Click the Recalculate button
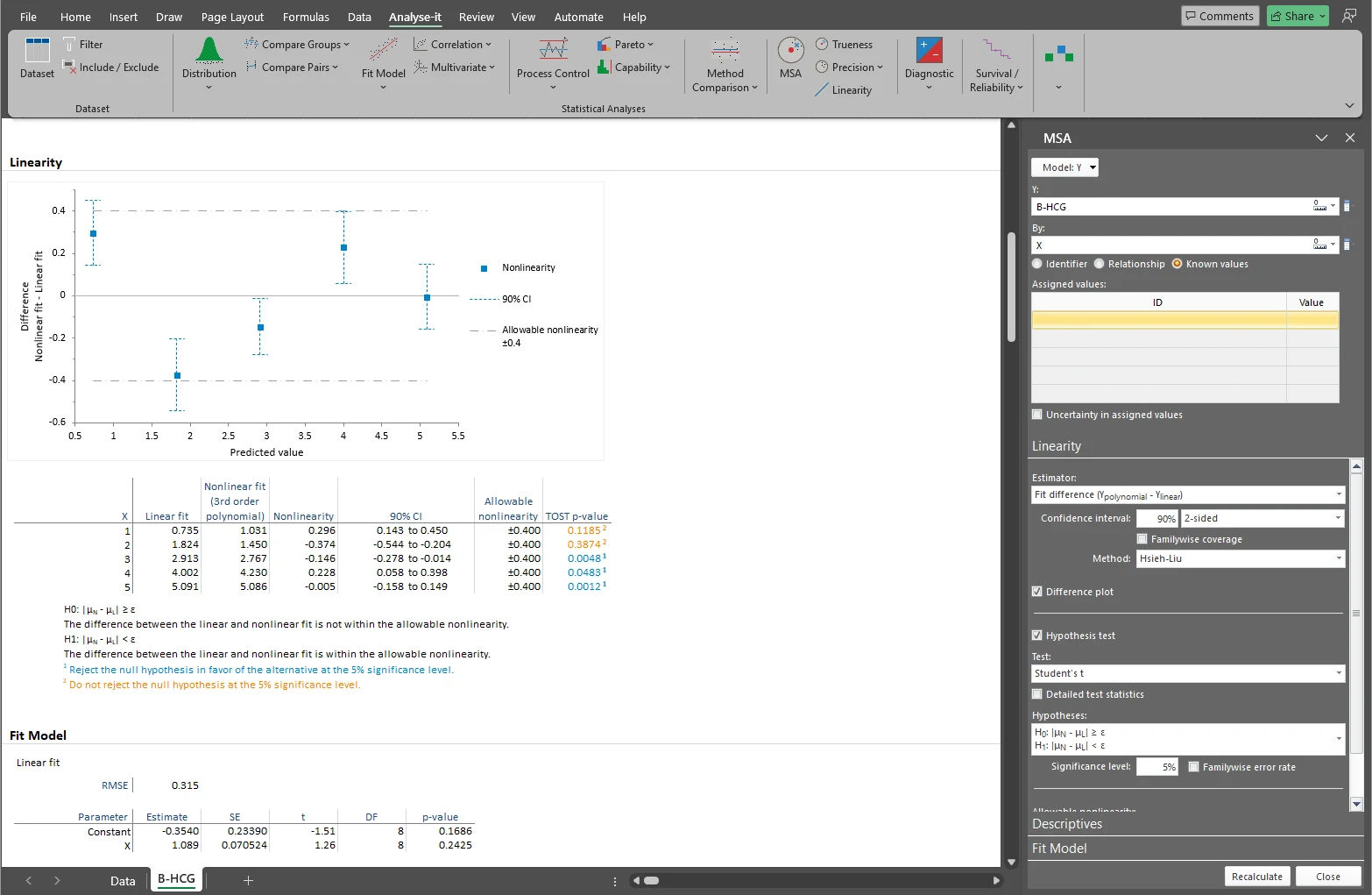Image resolution: width=1372 pixels, height=895 pixels. [x=1256, y=877]
